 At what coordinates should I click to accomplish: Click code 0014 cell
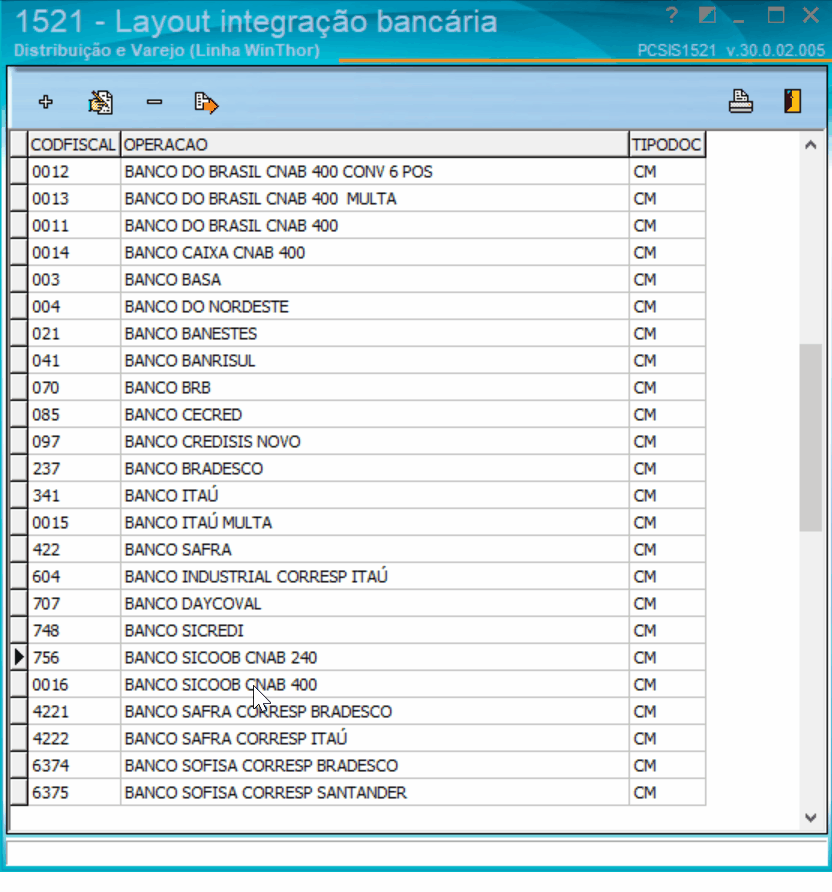point(74,253)
